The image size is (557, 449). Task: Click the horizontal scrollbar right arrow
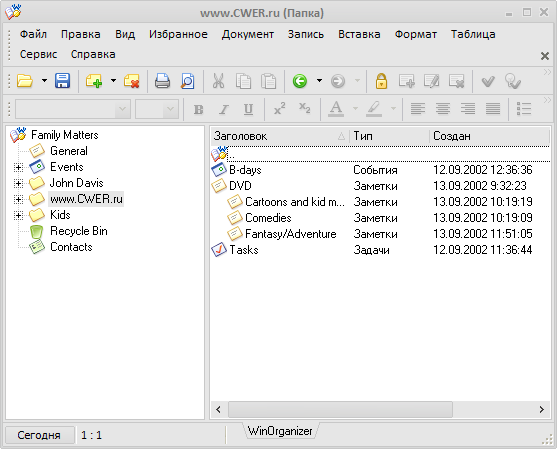click(541, 410)
